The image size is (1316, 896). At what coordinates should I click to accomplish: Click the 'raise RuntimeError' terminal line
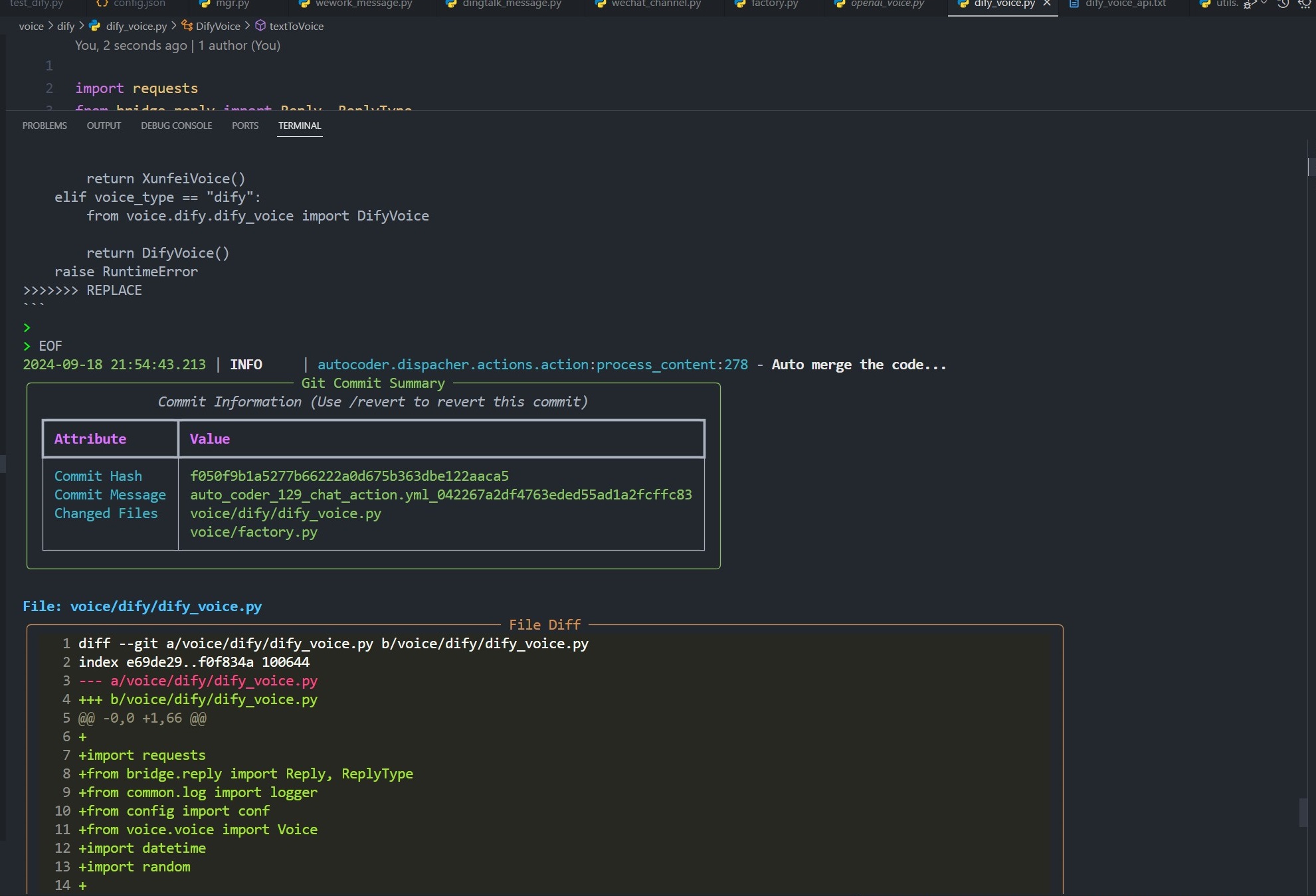126,272
